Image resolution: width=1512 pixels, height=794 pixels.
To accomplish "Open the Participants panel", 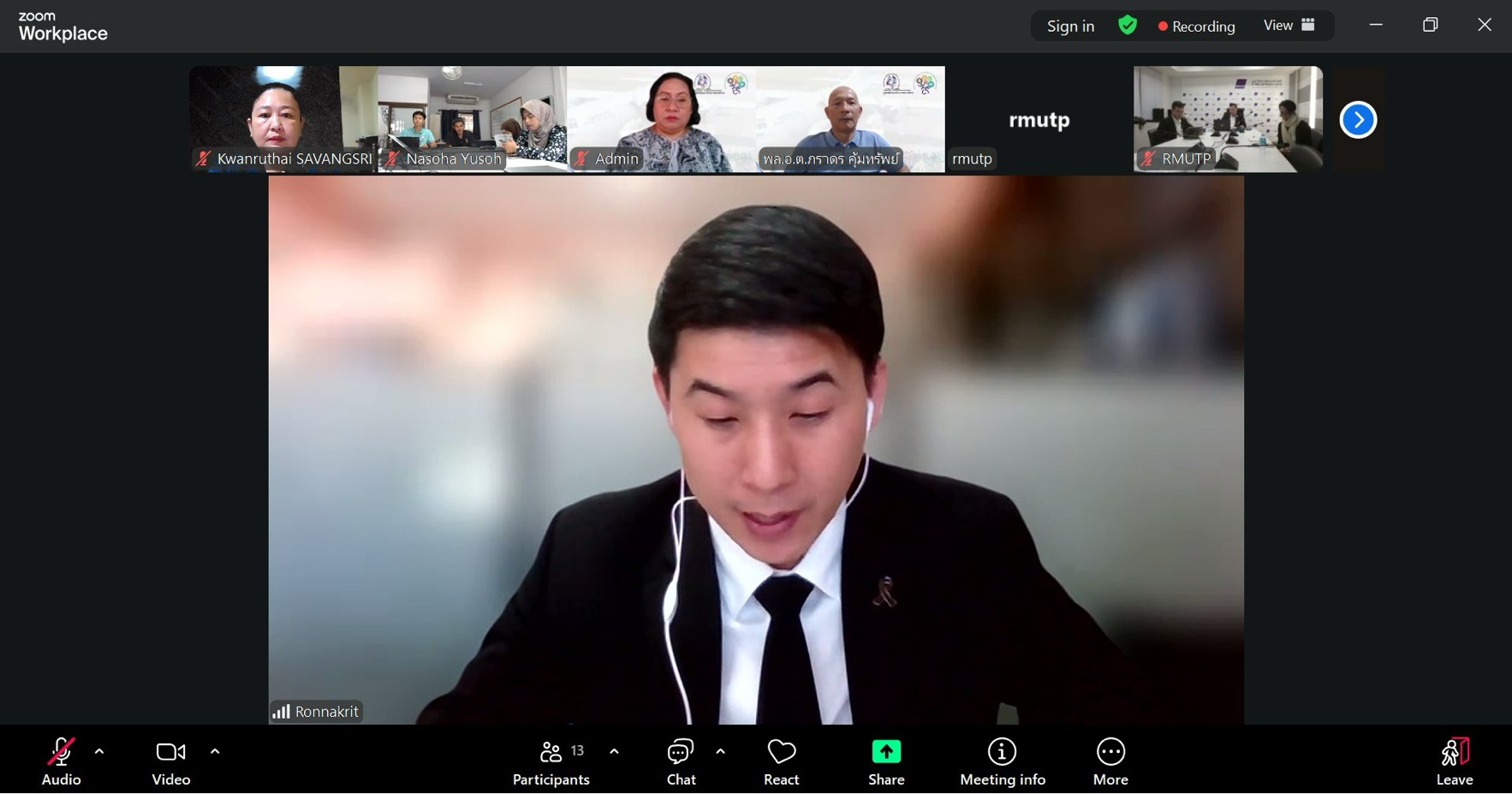I will click(551, 760).
